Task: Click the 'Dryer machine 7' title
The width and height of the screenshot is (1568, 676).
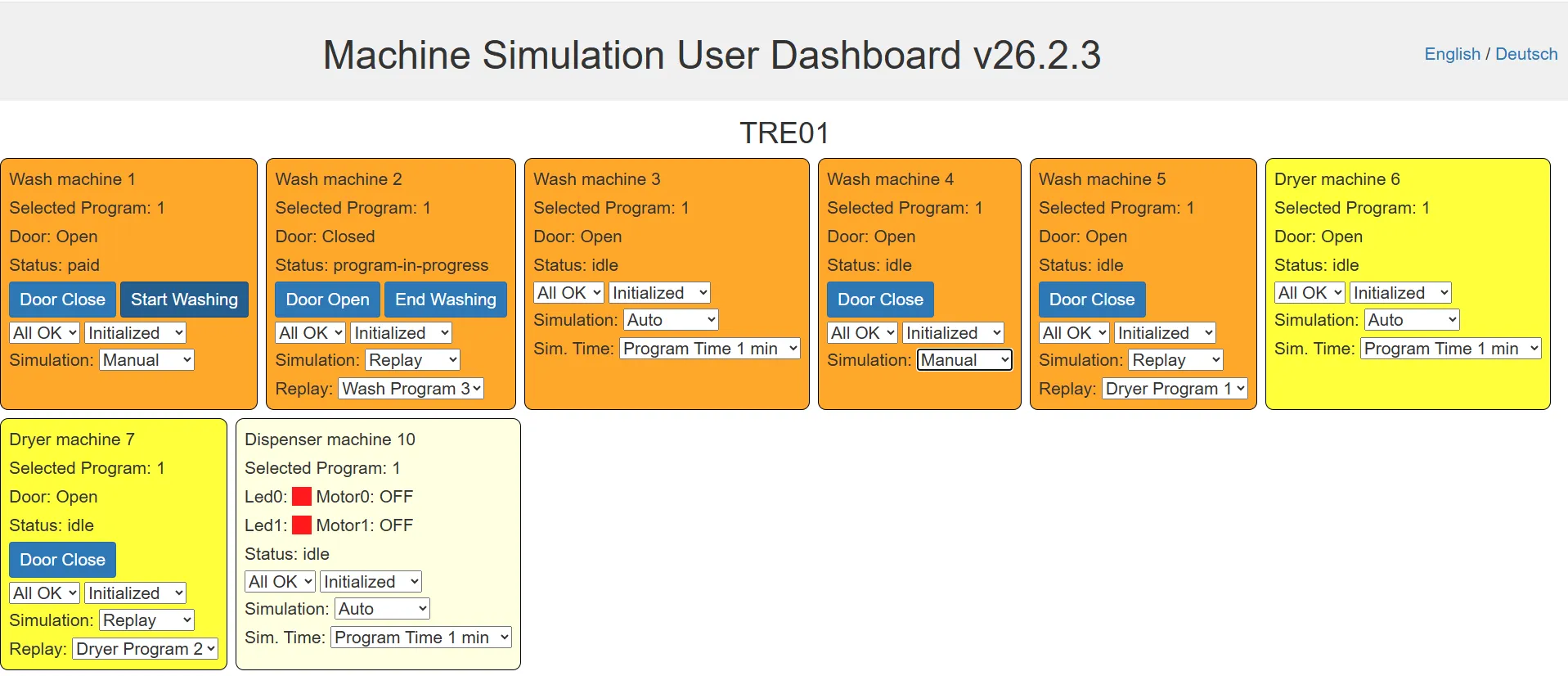Action: pyautogui.click(x=72, y=439)
